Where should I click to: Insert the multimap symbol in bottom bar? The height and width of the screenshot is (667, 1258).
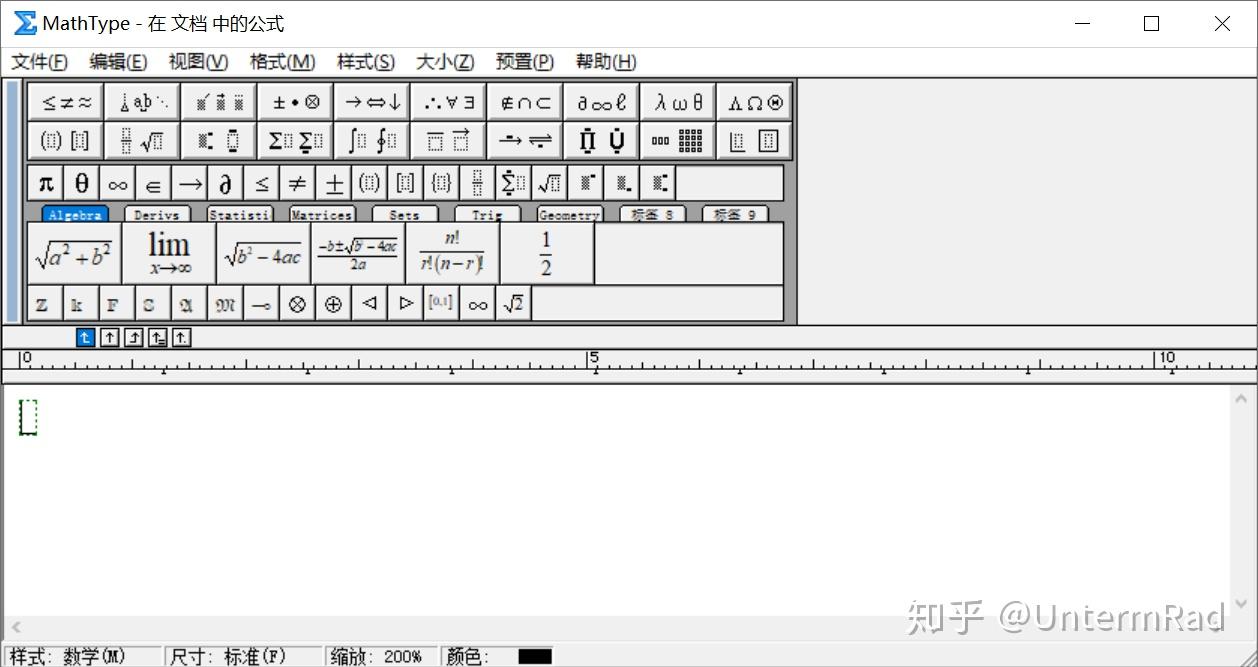261,304
